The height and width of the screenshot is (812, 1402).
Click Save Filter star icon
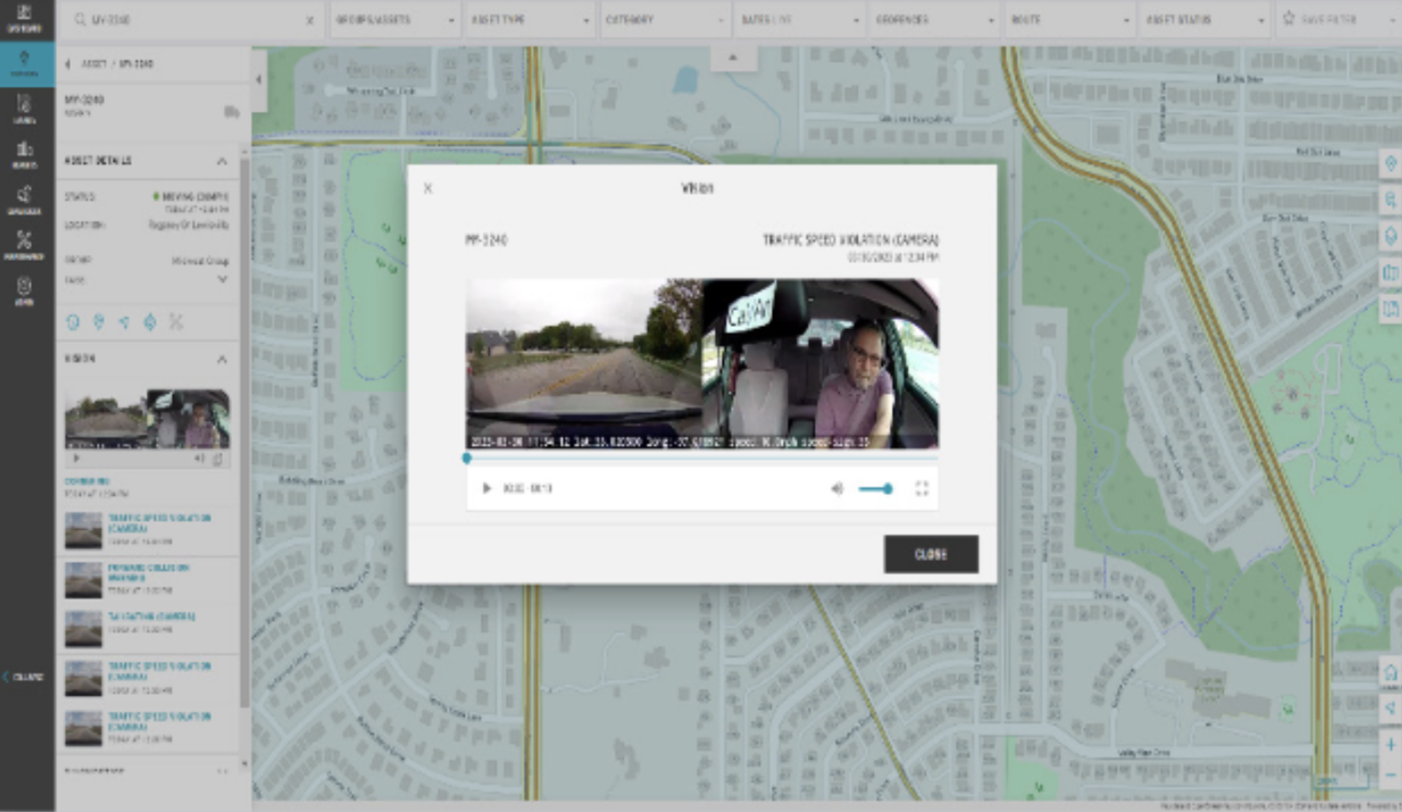1289,19
